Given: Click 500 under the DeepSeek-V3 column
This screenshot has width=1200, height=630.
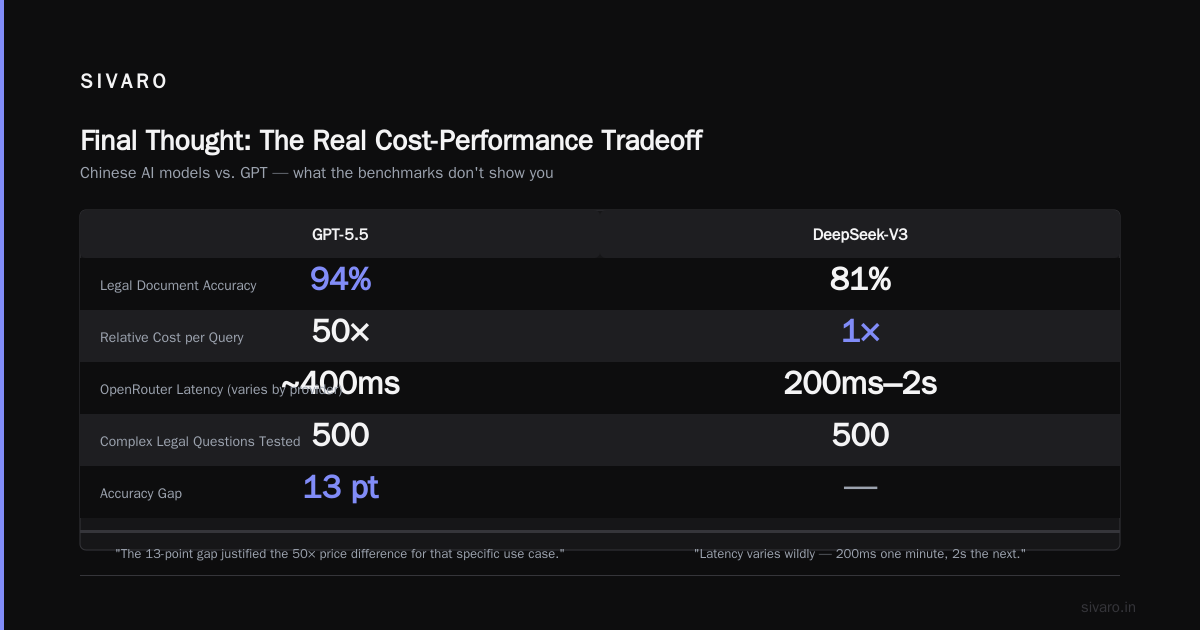Looking at the screenshot, I should click(860, 436).
